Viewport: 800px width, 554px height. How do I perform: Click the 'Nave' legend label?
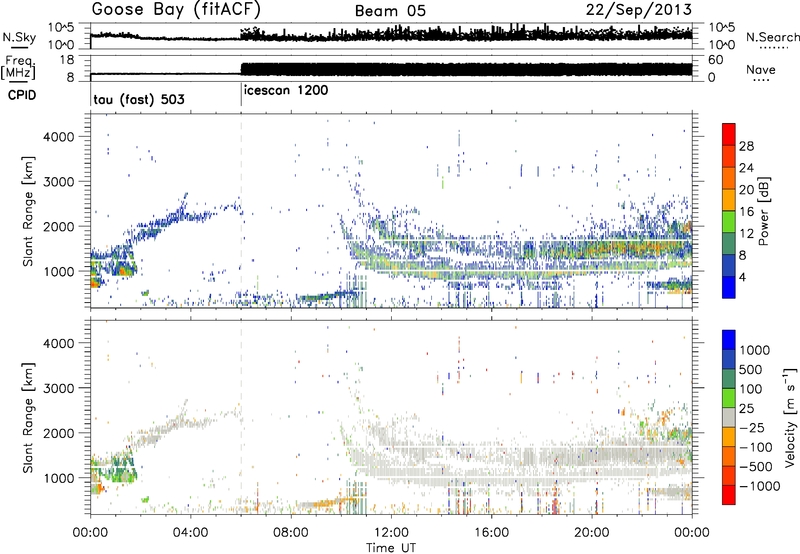[761, 69]
